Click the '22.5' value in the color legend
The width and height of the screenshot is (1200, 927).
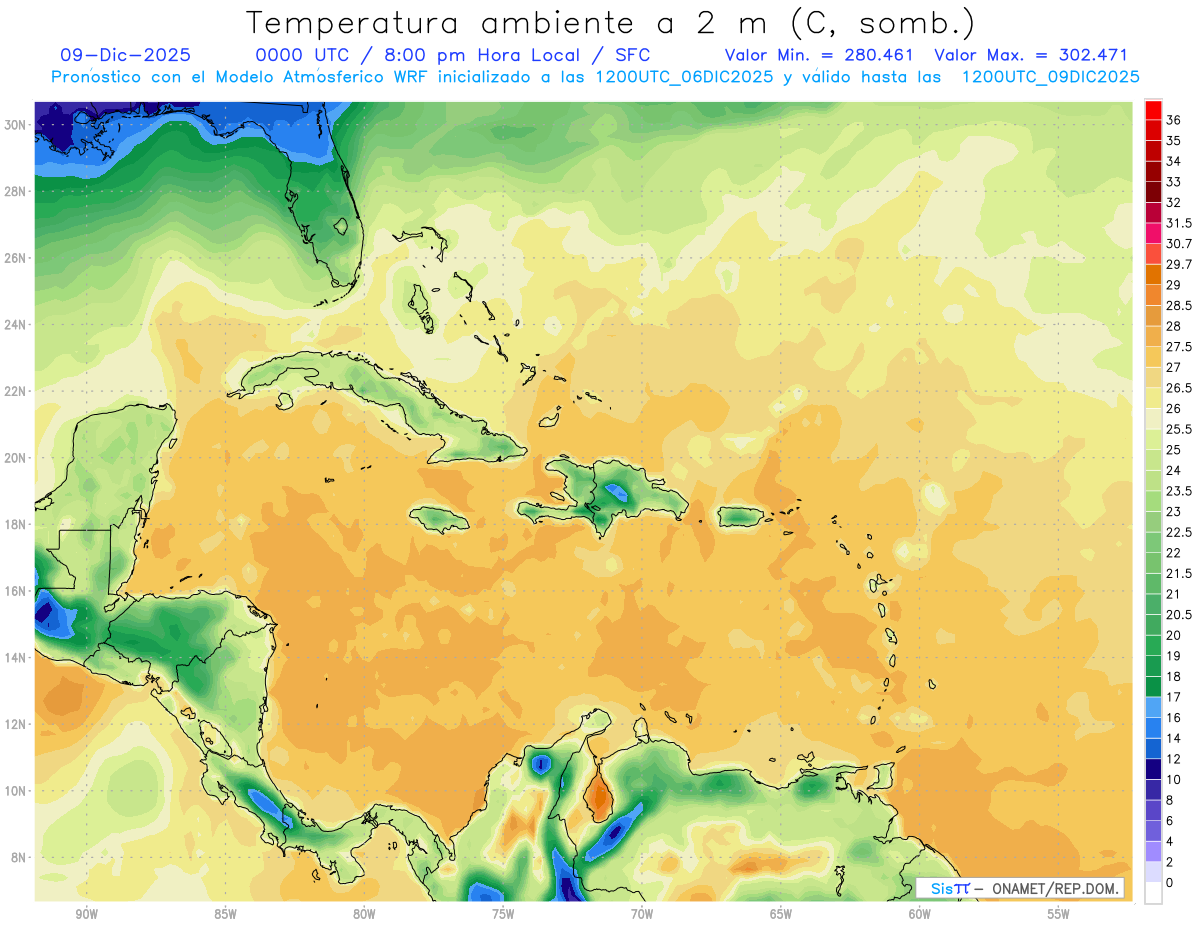click(x=1179, y=532)
